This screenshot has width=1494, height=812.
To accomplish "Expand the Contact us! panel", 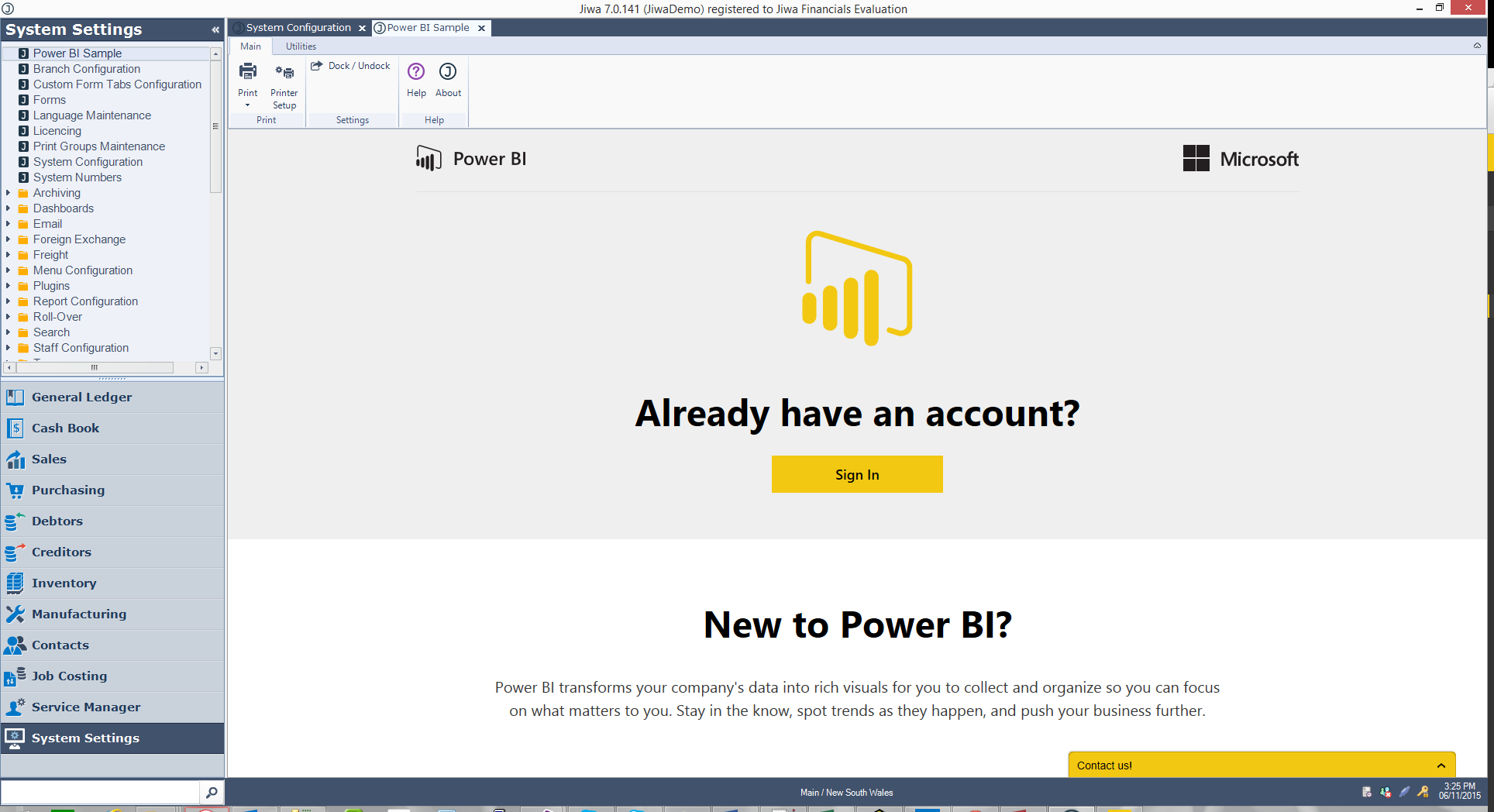I will [1441, 766].
